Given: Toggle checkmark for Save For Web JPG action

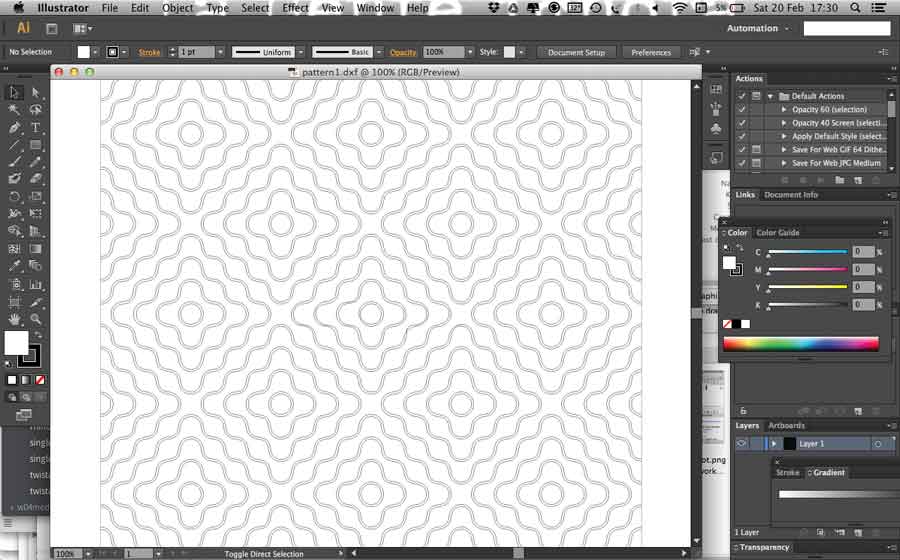Looking at the screenshot, I should (x=742, y=163).
